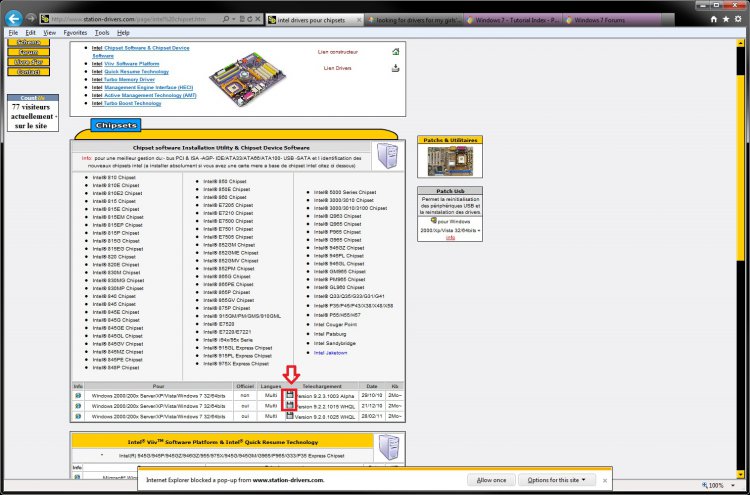
Task: Open the View menu
Action: tap(50, 33)
